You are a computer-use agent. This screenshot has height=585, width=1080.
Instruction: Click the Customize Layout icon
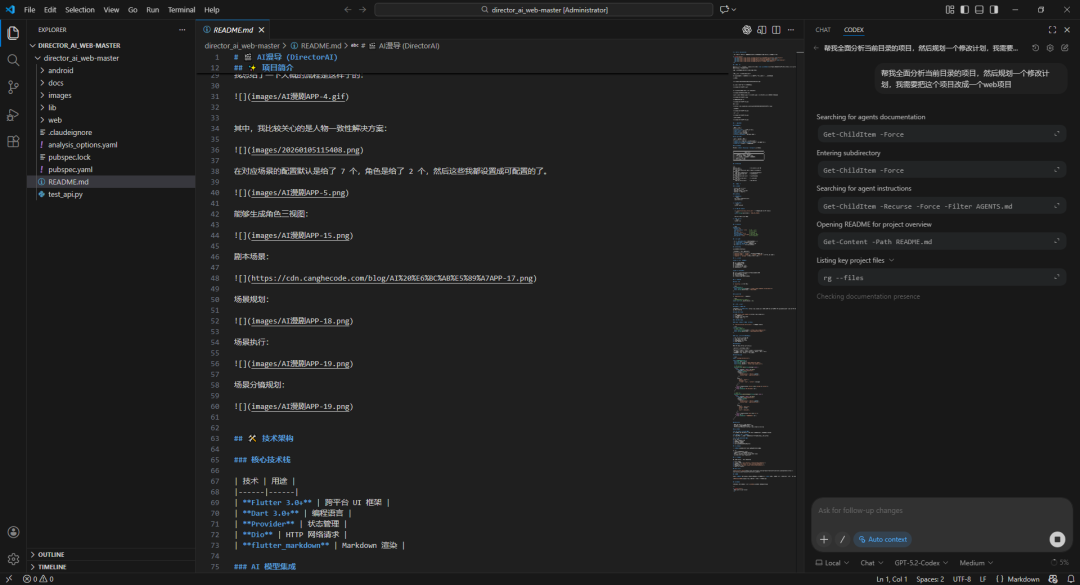tap(950, 10)
